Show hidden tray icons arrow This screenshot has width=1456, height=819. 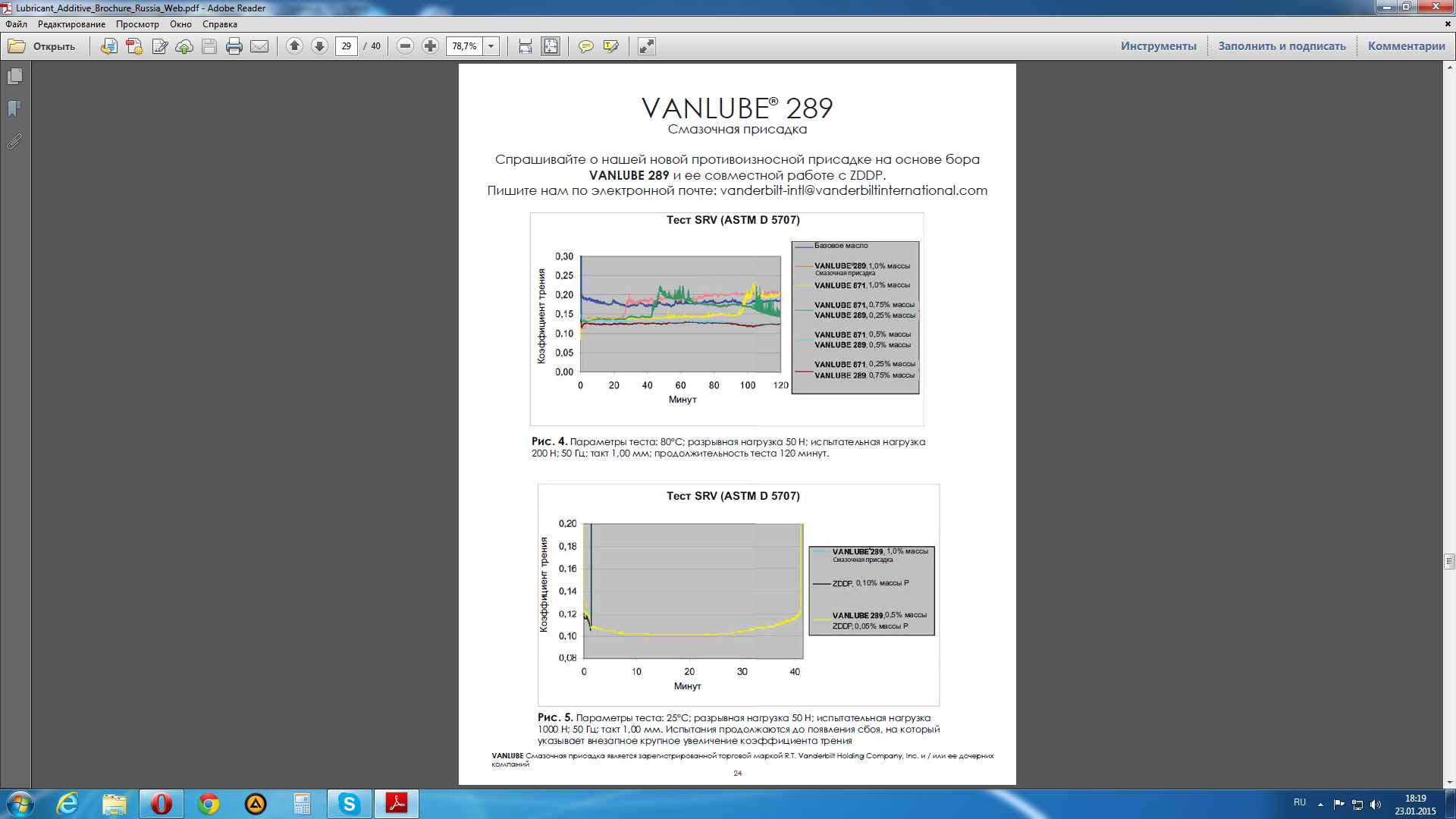tap(1320, 805)
